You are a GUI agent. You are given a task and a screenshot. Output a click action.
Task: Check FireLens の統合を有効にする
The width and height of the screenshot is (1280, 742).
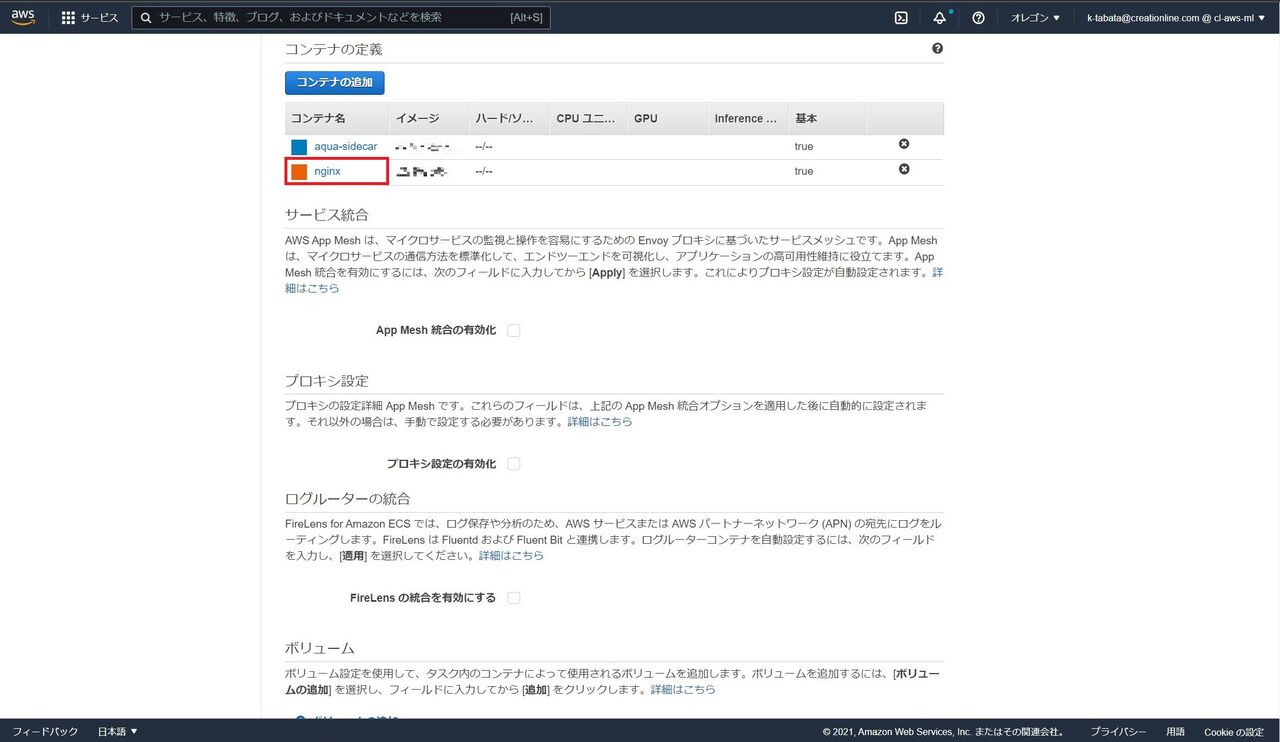click(514, 598)
